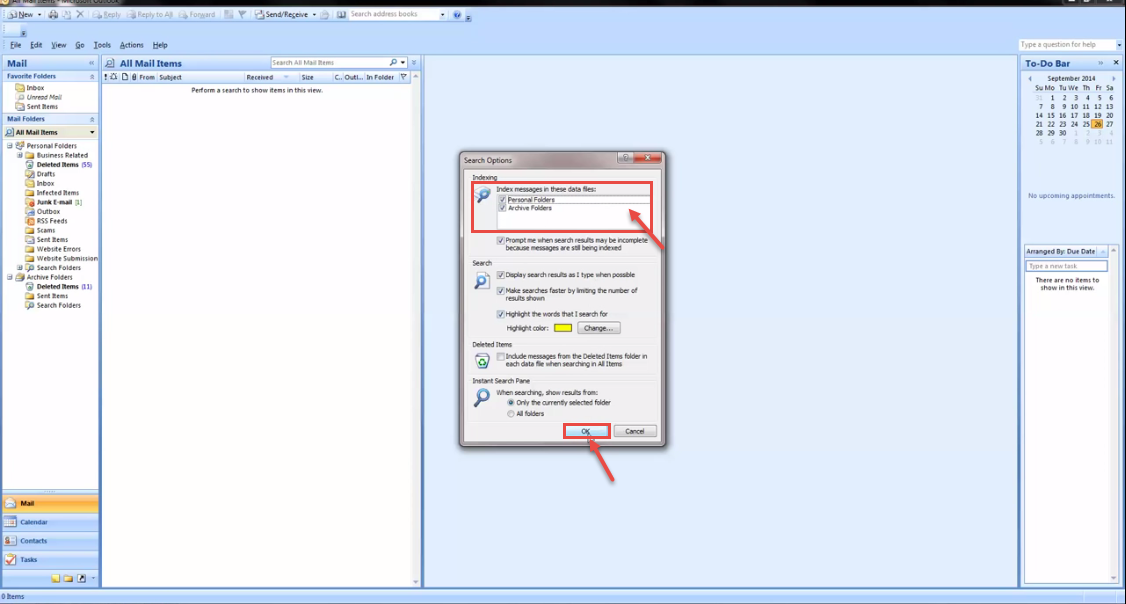Click the Mail navigation button

[50, 503]
